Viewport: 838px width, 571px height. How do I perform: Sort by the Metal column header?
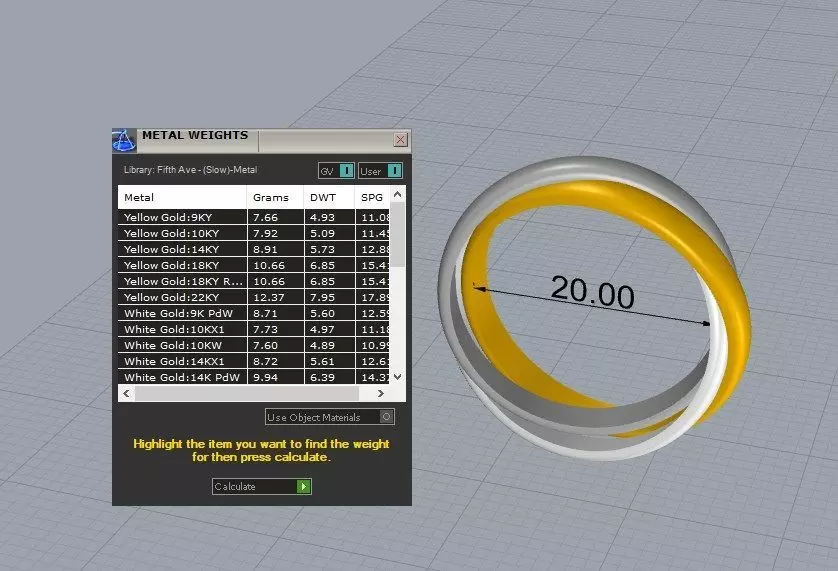point(182,197)
